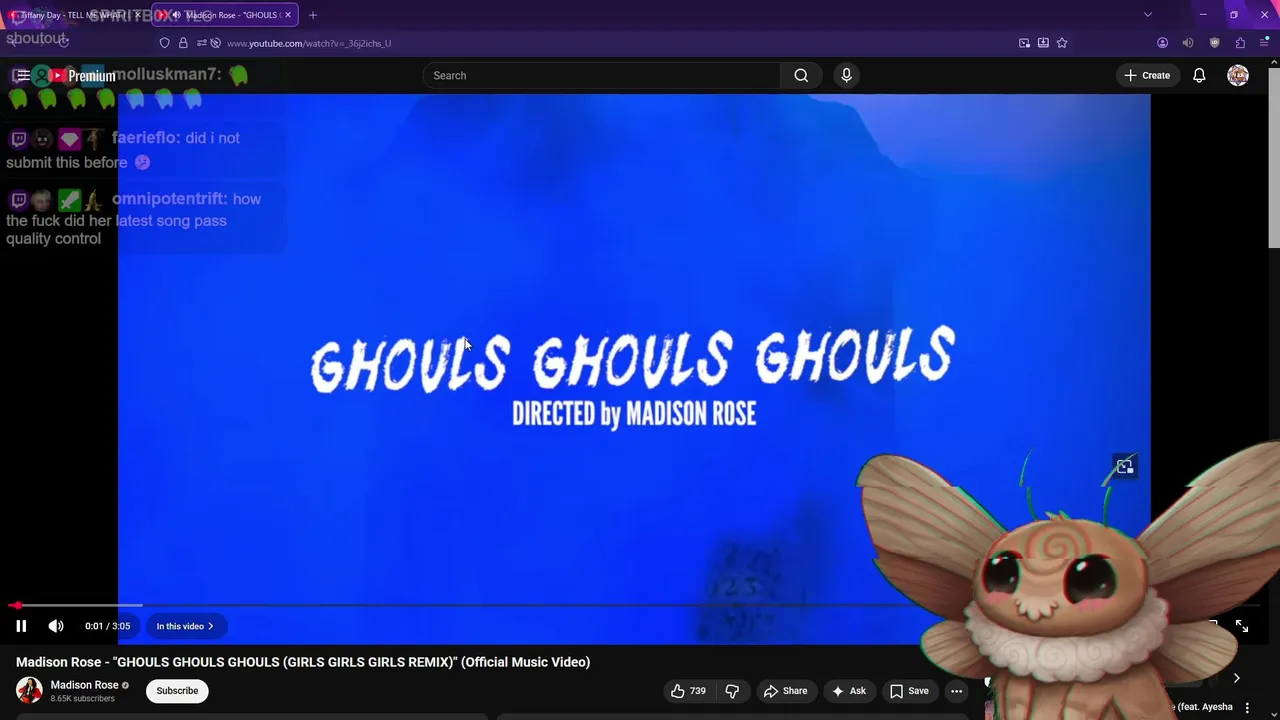
Task: Open the In this video chapters panel
Action: (x=185, y=626)
